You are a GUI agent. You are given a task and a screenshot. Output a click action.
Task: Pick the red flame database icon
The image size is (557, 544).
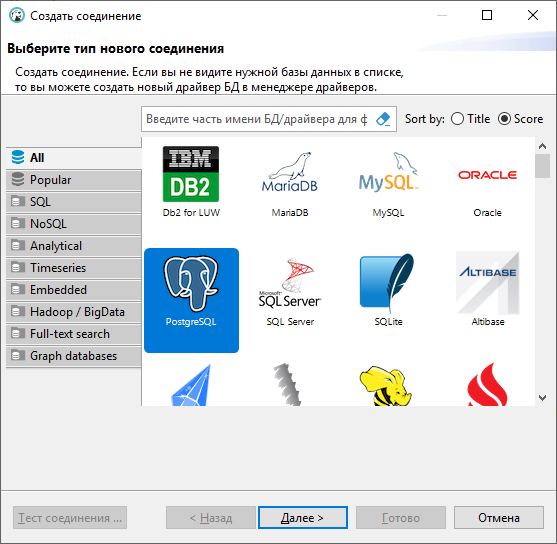487,384
